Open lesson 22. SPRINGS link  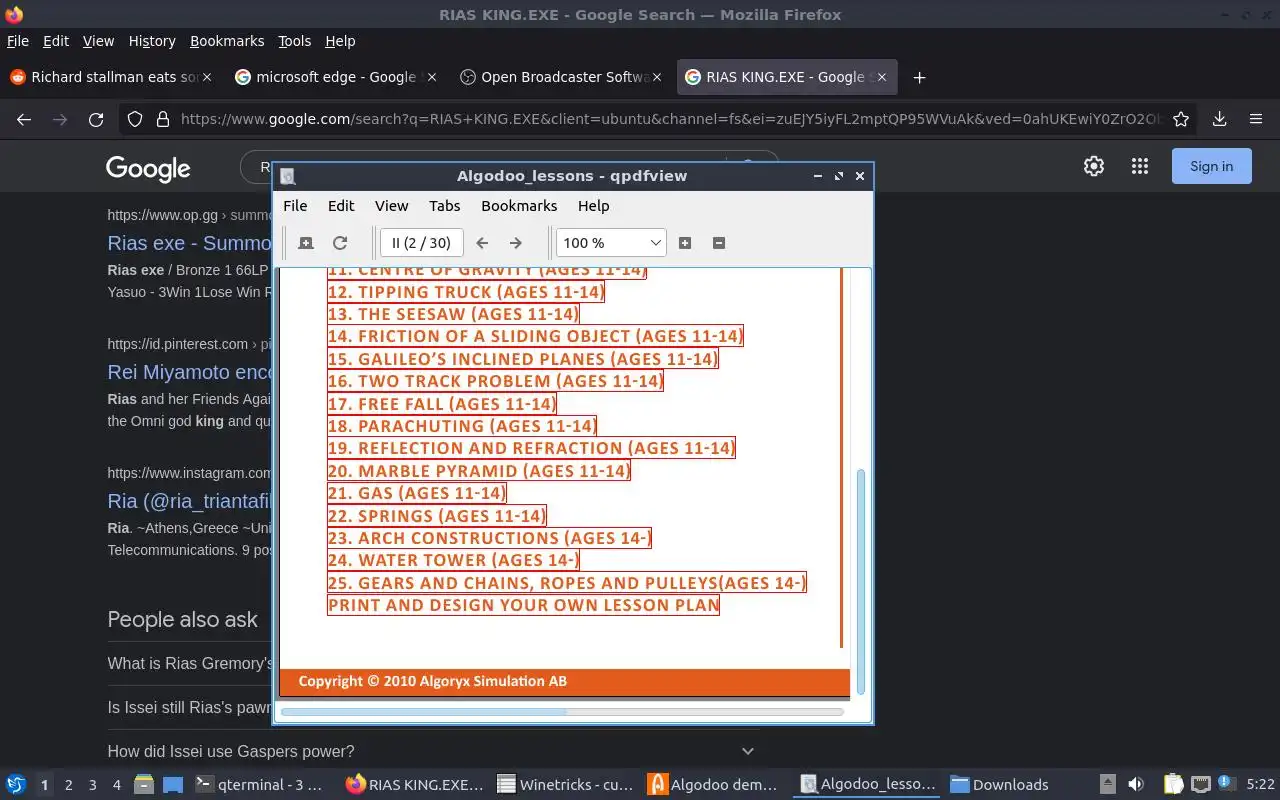[x=437, y=516]
